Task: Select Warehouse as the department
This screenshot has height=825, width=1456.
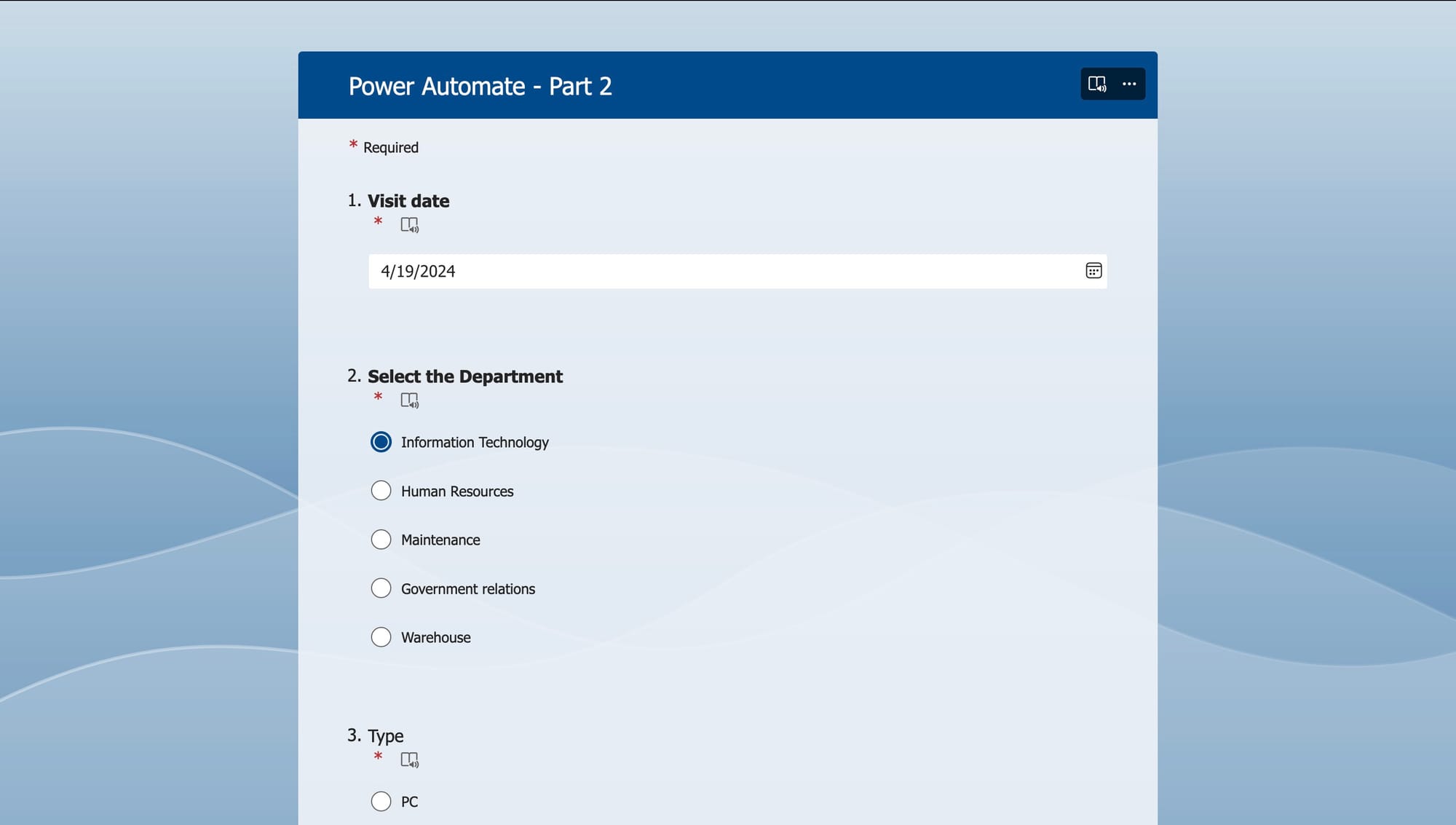Action: [381, 637]
